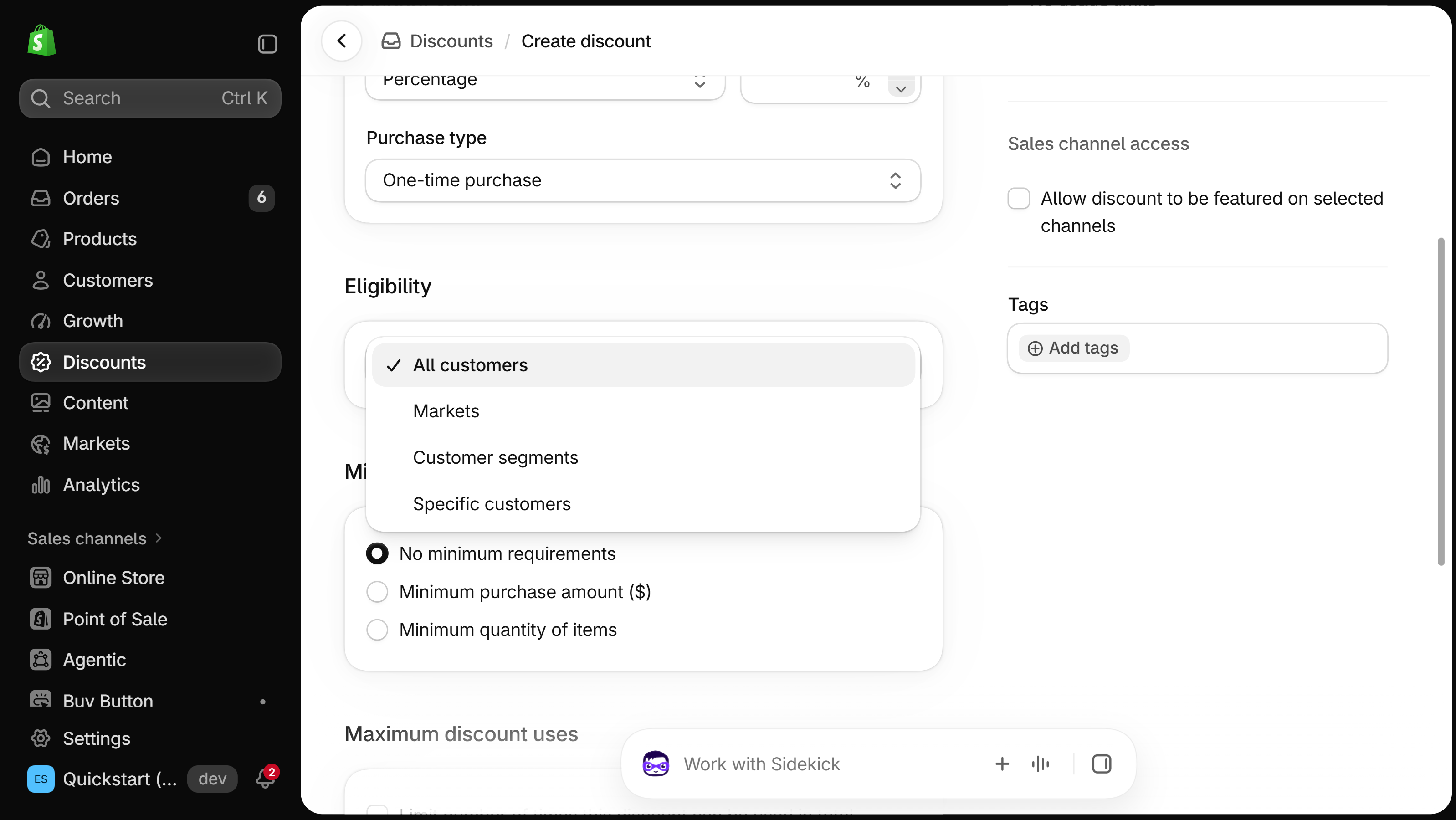Screen dimensions: 1456x820
Task: Select Minimum purchase amount ($) radio
Action: (377, 592)
